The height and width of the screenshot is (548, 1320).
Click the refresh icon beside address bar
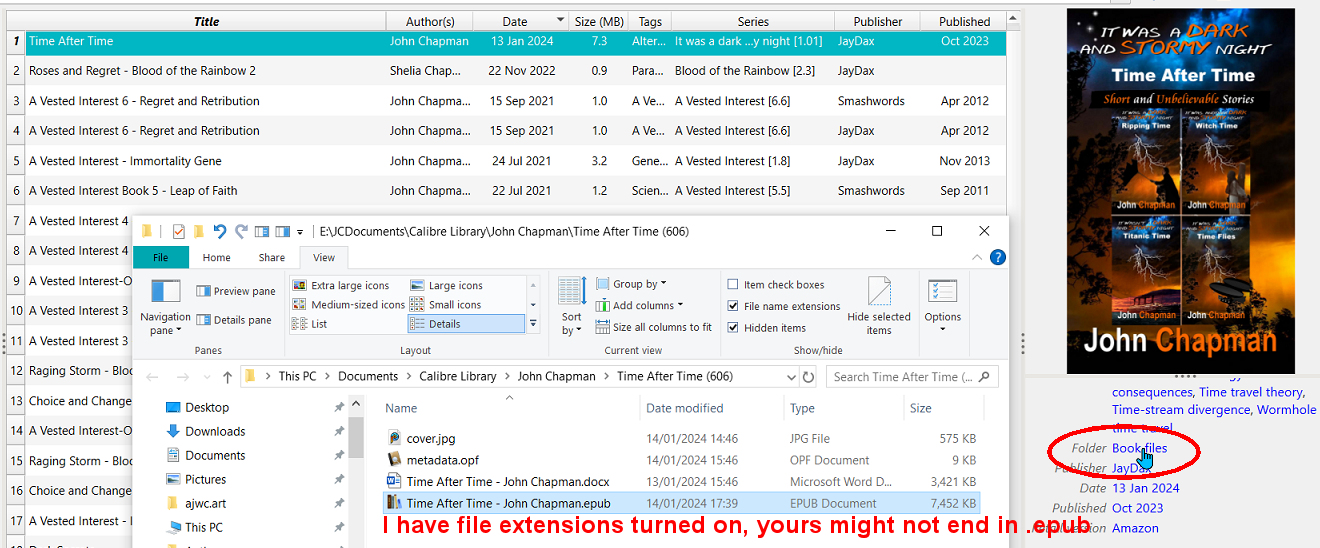click(808, 377)
